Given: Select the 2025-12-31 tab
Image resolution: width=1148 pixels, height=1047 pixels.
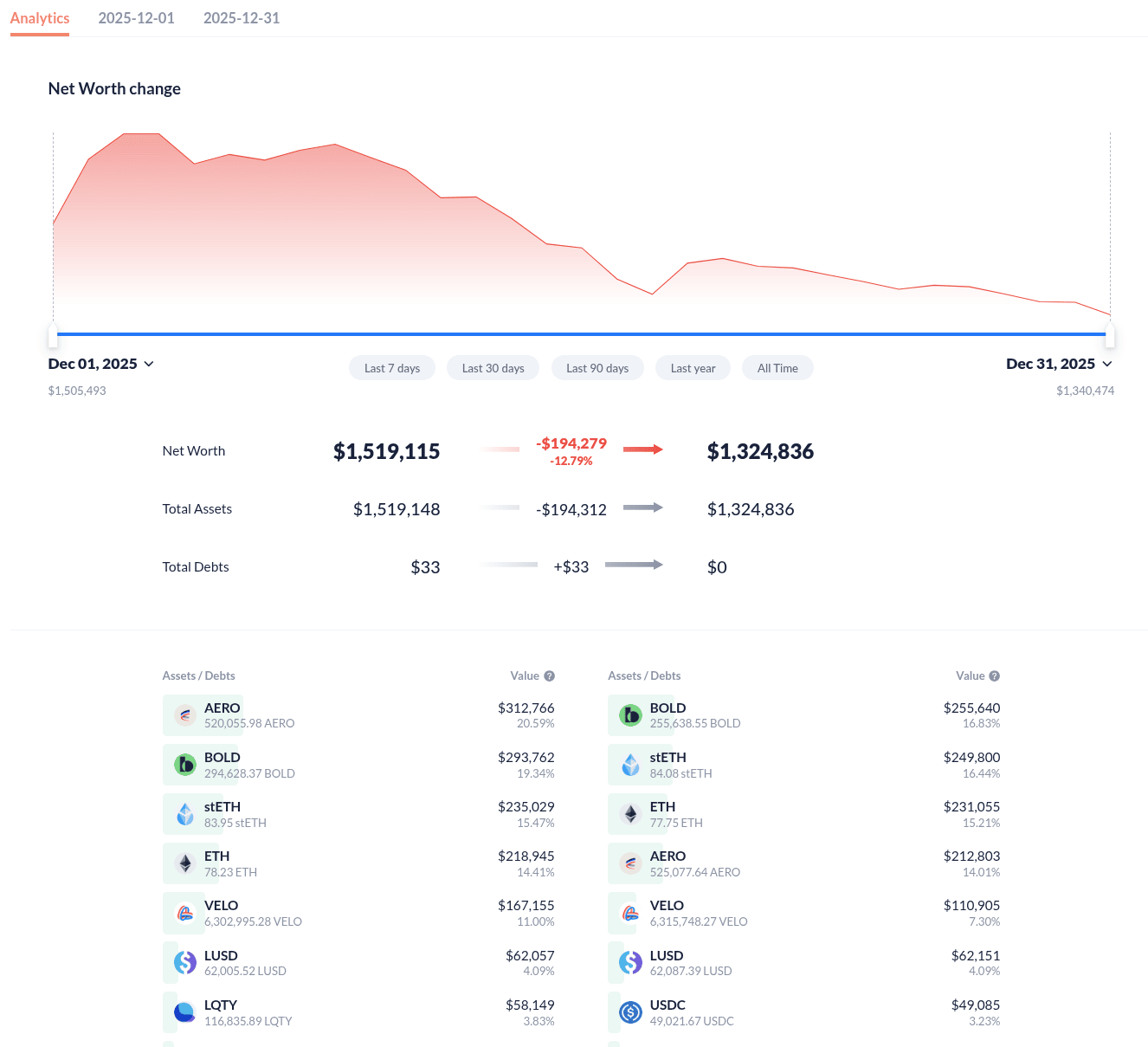Looking at the screenshot, I should tap(242, 17).
